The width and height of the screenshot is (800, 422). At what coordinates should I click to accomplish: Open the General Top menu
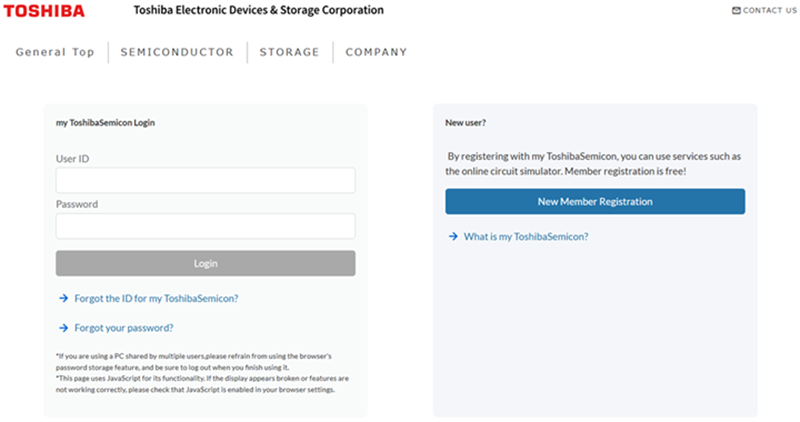[x=55, y=52]
